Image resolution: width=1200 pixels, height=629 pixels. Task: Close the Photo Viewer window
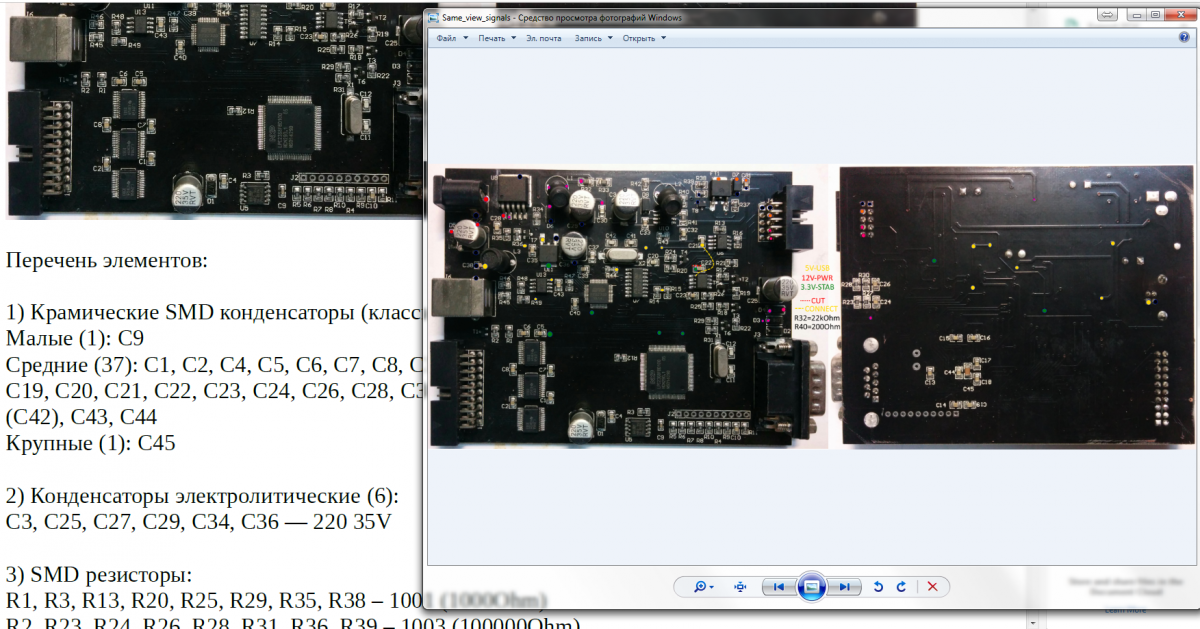1179,14
